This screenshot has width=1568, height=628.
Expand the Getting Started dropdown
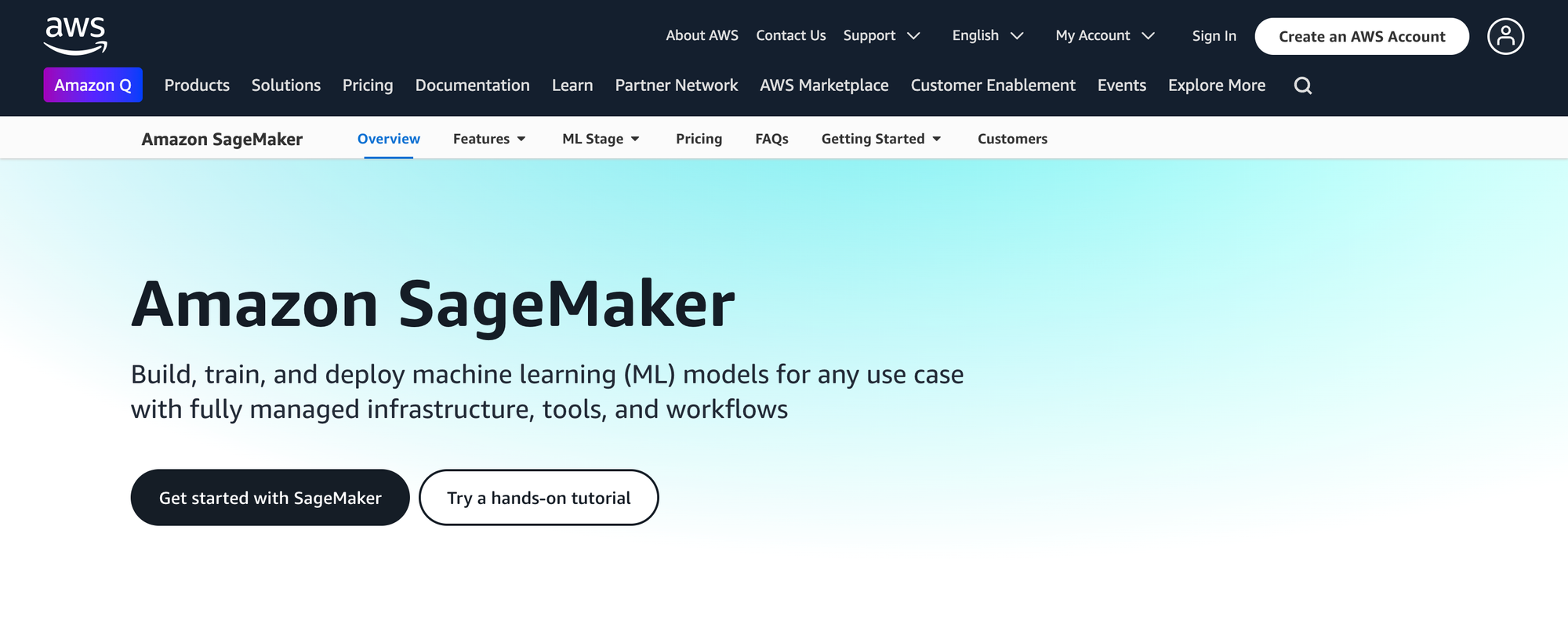[880, 139]
